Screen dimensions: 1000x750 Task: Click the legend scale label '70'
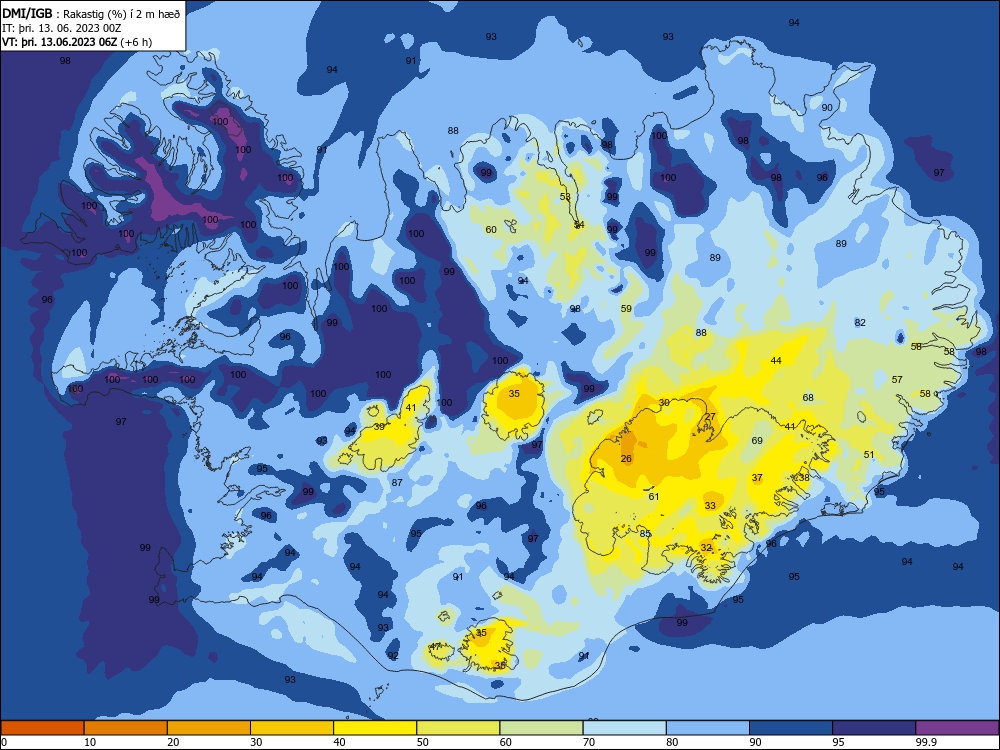point(589,742)
